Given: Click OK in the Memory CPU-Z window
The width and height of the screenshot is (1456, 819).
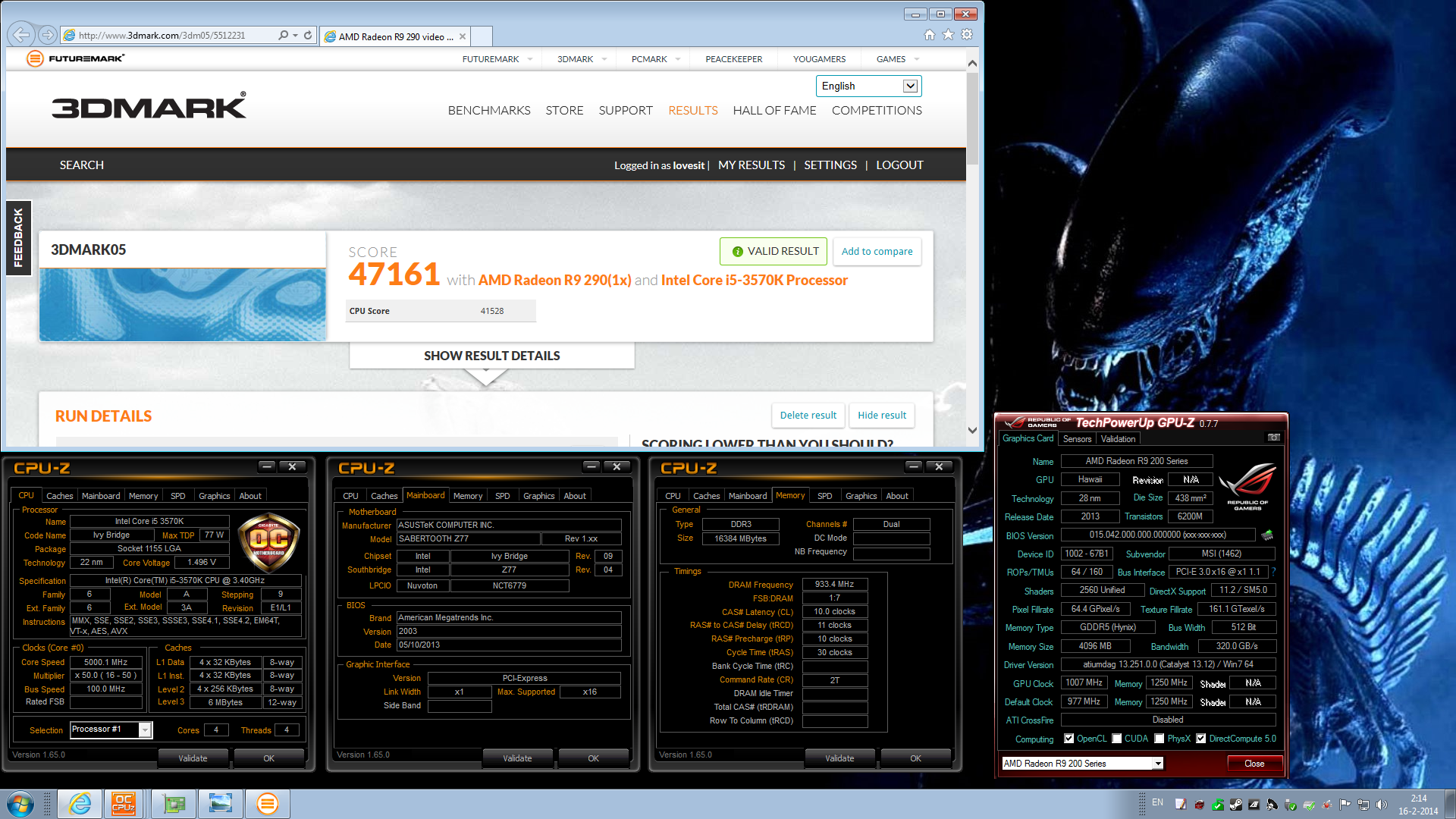Looking at the screenshot, I should click(915, 758).
